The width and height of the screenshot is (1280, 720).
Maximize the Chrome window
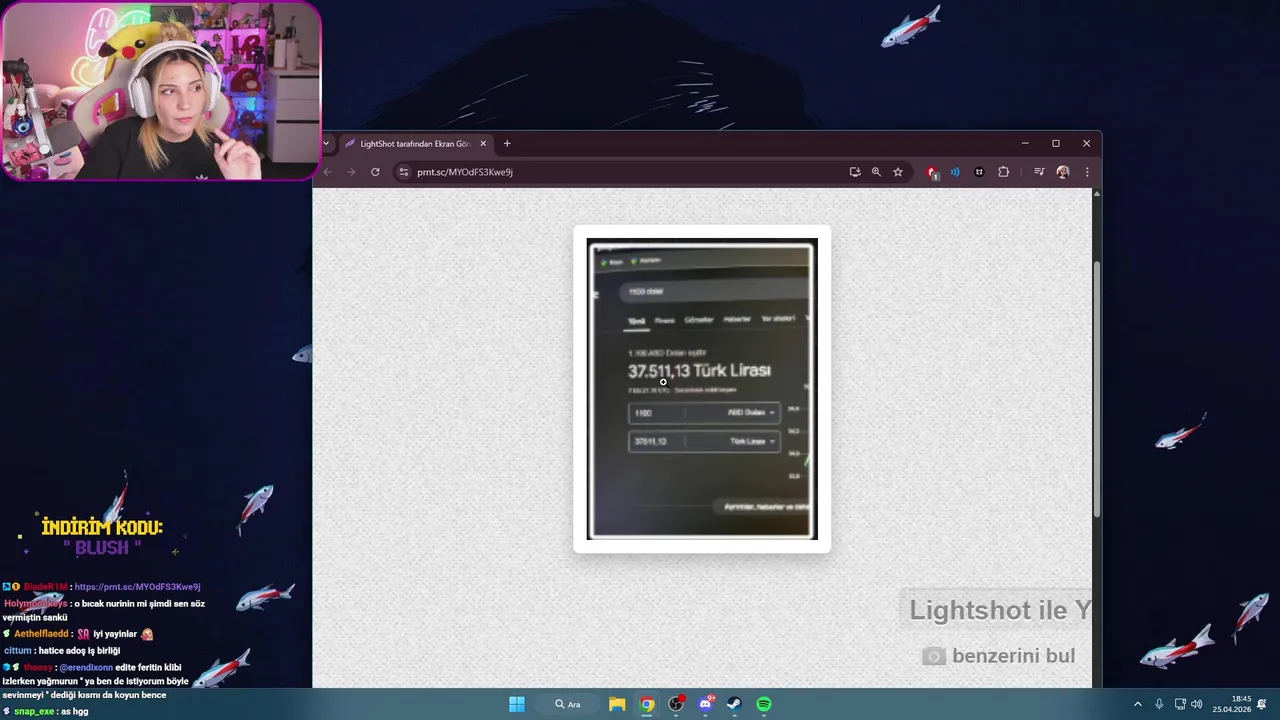[x=1055, y=143]
